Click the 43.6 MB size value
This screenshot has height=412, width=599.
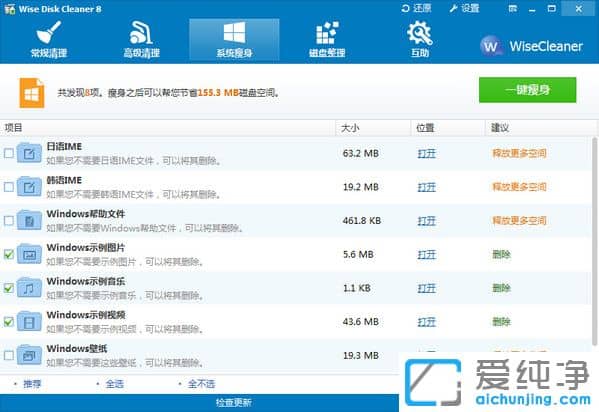(361, 321)
